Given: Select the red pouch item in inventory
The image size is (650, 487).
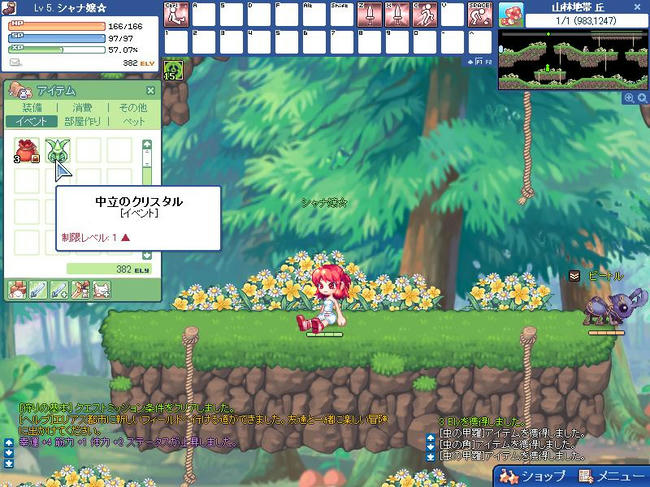Looking at the screenshot, I should 27,150.
